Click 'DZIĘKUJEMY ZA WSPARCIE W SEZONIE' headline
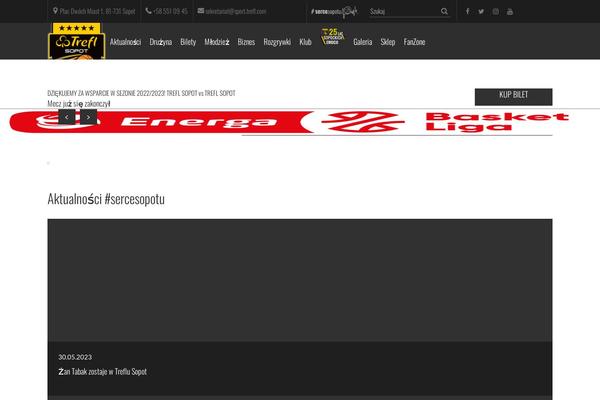Viewport: 600px width, 400px height. (141, 93)
